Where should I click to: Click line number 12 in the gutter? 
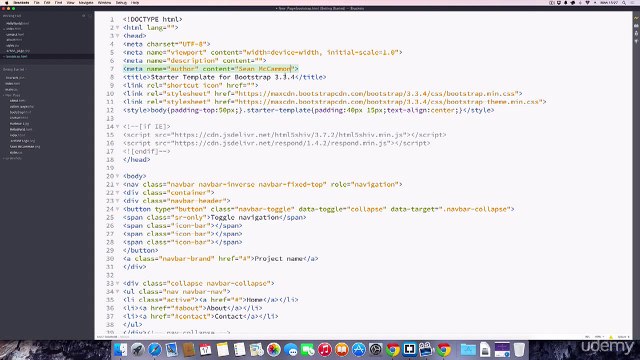pos(110,110)
